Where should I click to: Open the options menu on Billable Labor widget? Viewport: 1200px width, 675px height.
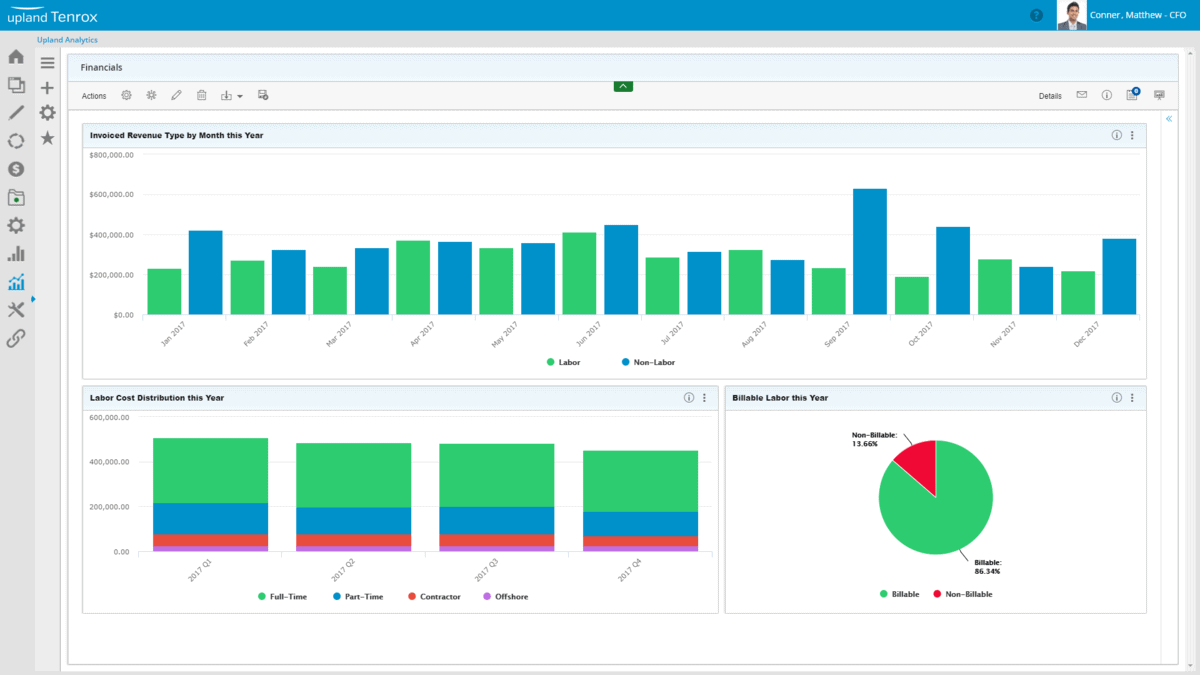point(1132,397)
